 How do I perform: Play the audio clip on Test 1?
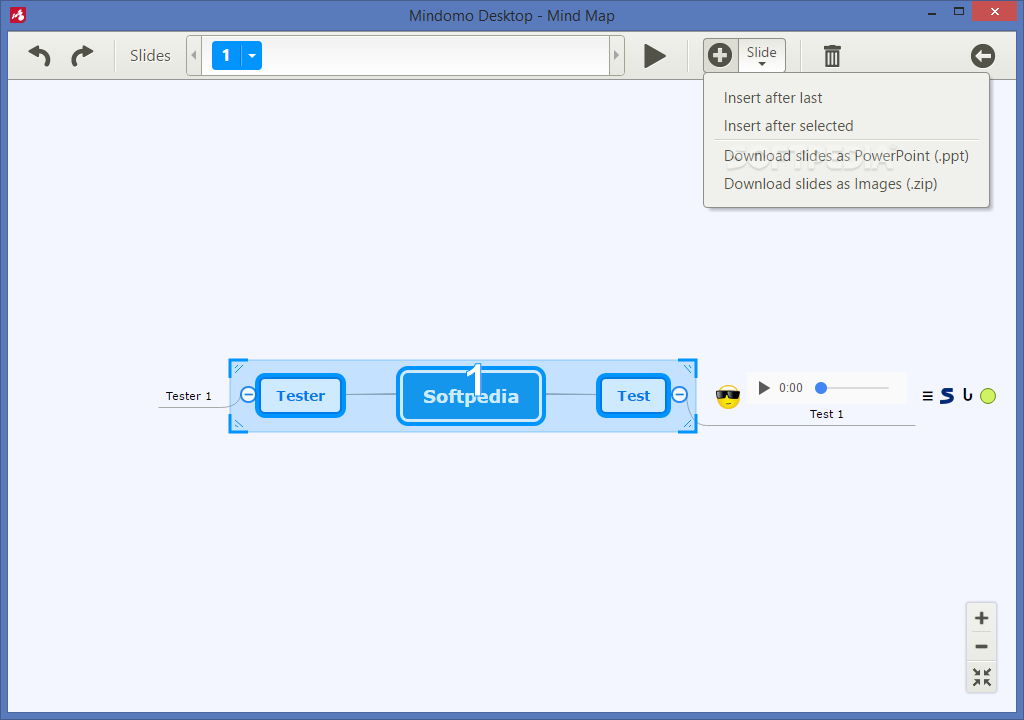tap(763, 388)
